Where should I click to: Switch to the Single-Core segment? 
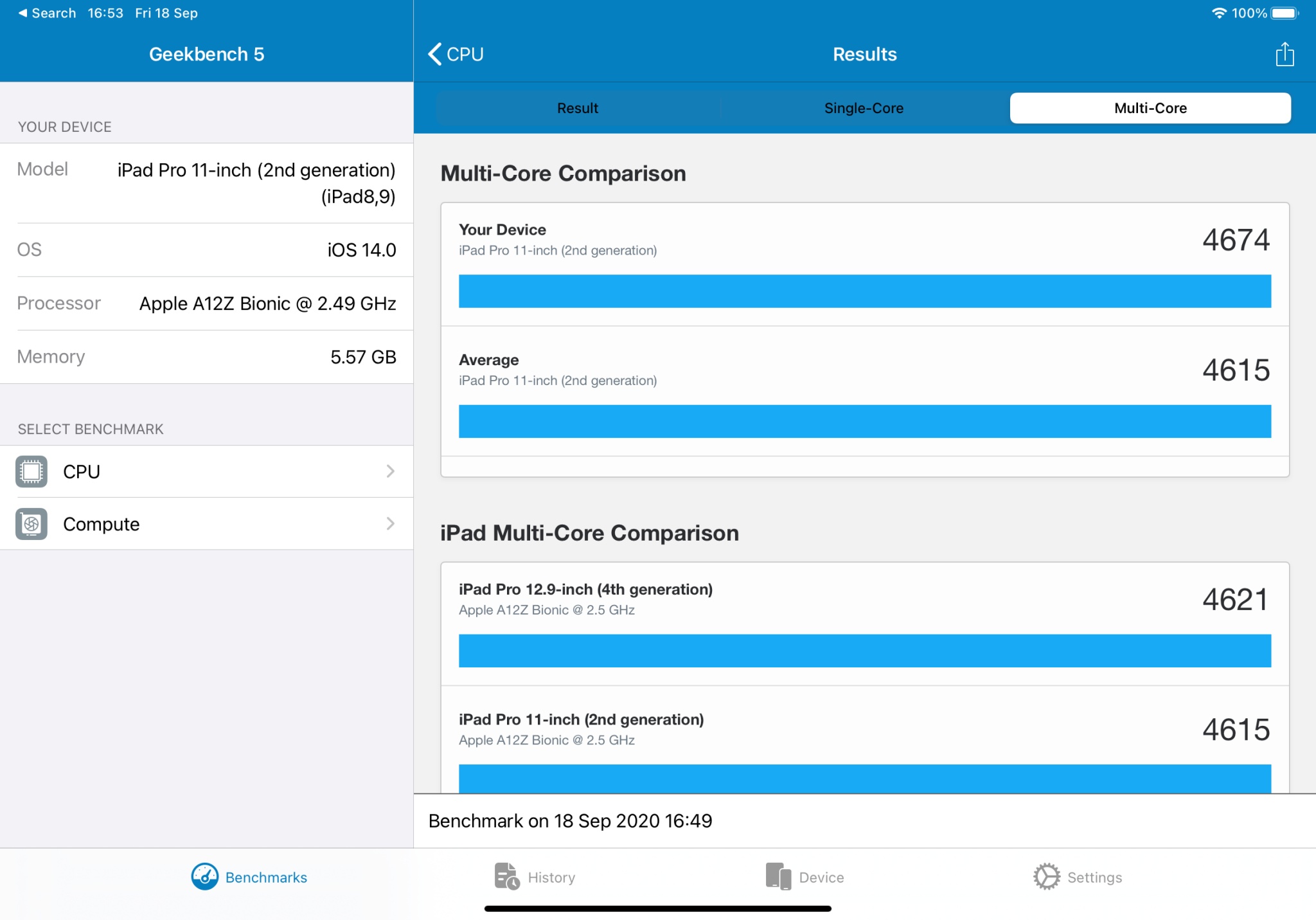[864, 108]
